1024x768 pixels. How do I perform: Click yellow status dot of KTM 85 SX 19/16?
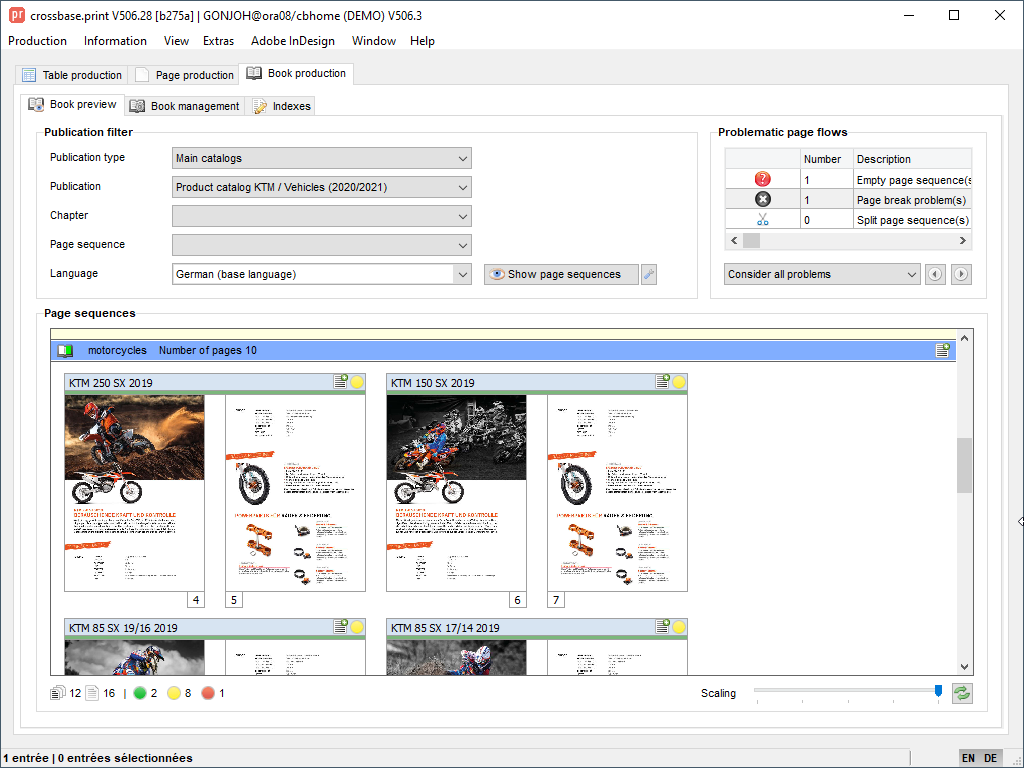click(357, 628)
